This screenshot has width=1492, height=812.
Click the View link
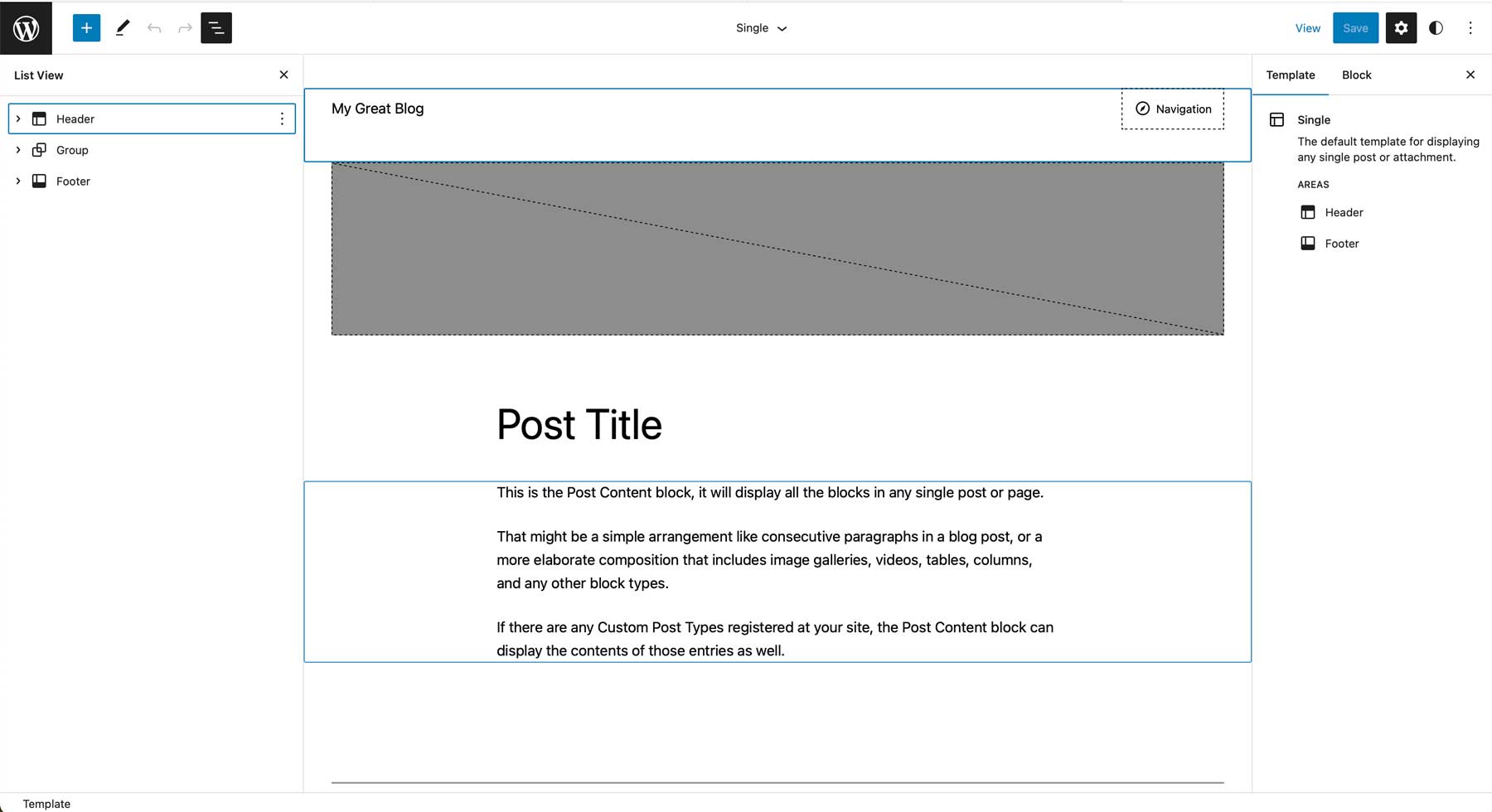(1307, 27)
